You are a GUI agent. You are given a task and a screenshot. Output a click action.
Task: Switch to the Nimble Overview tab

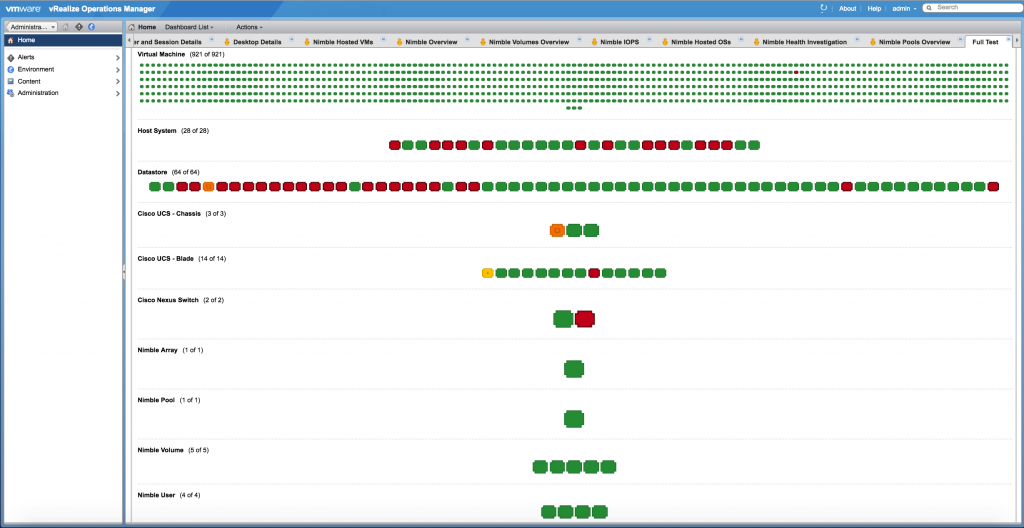[x=431, y=42]
